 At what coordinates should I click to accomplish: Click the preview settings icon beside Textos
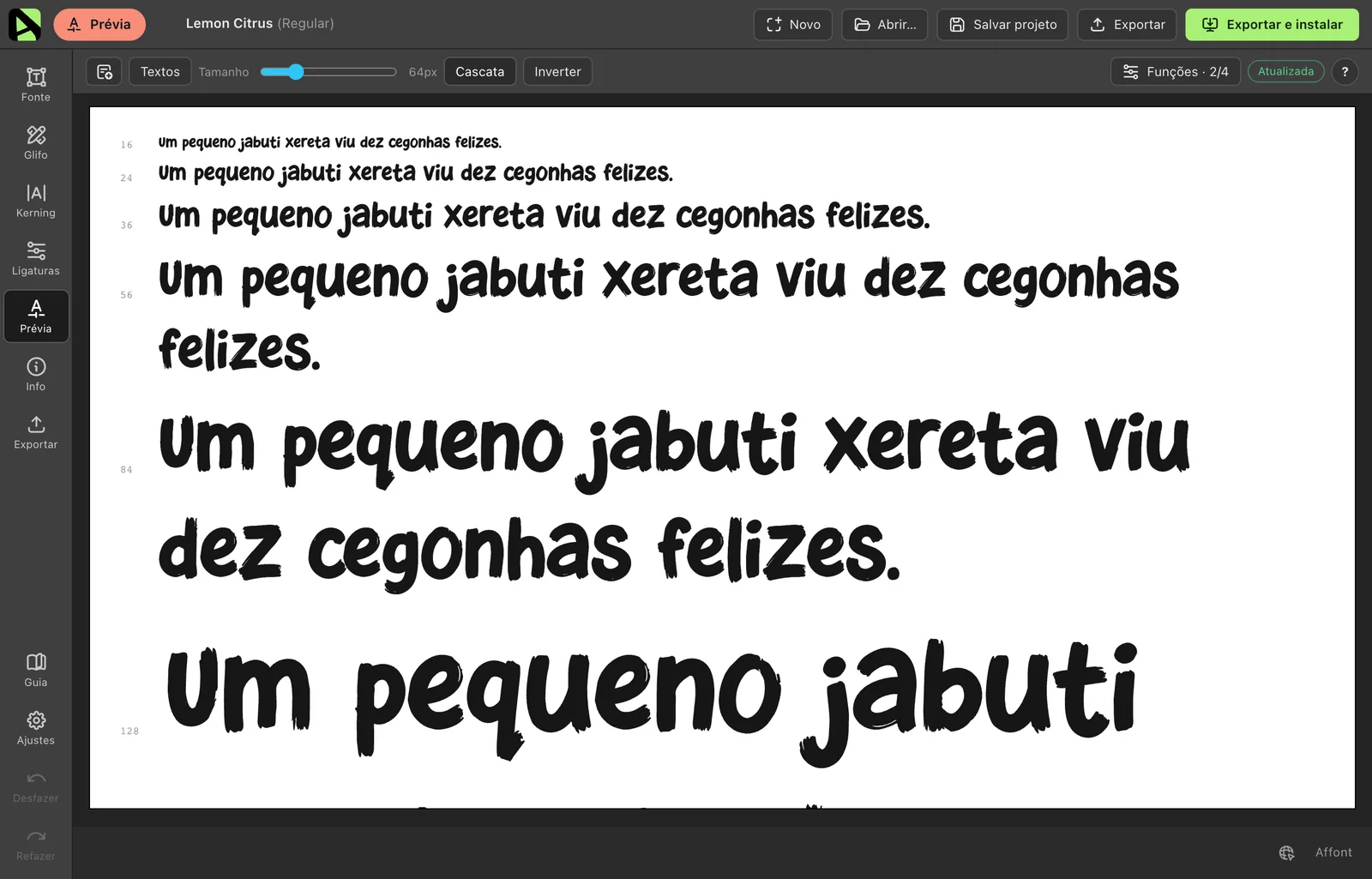coord(104,72)
